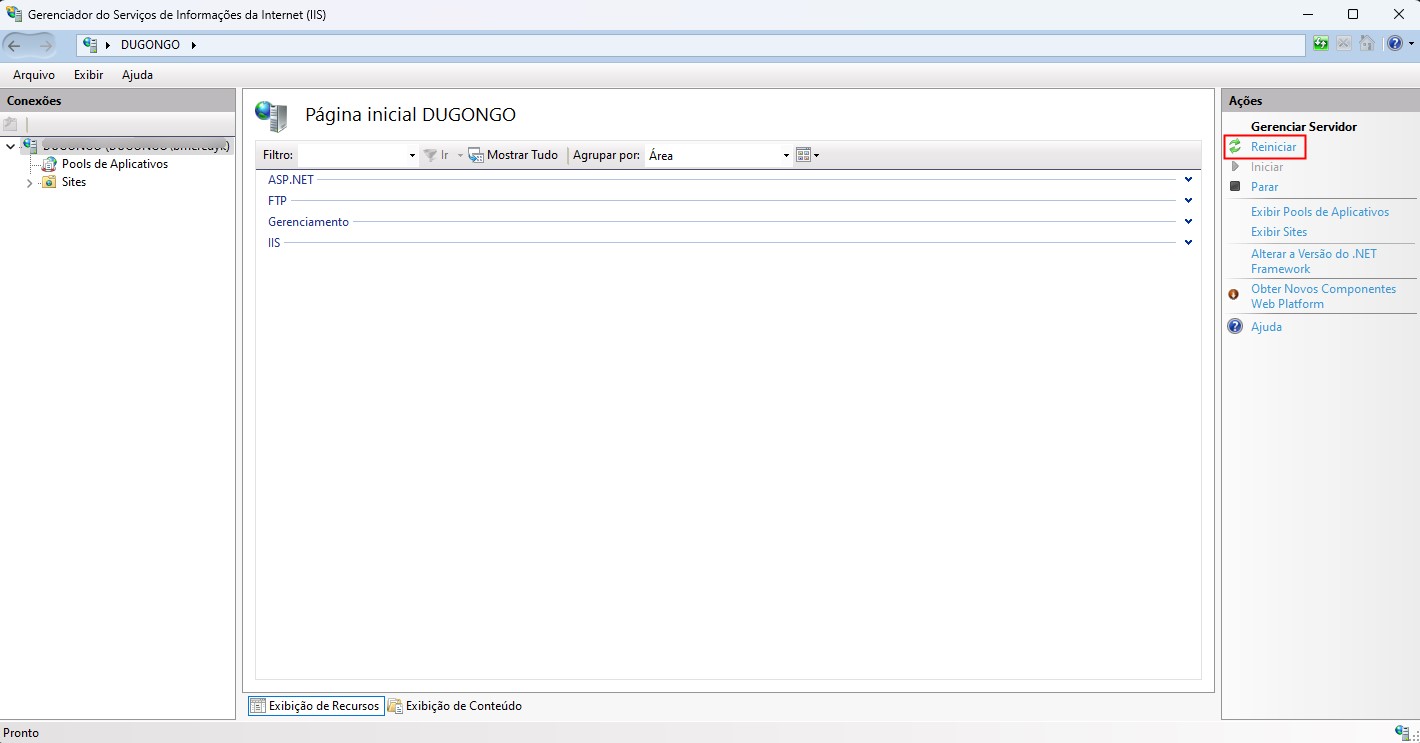Open the Exibir menu
Image resolution: width=1420 pixels, height=743 pixels.
88,75
